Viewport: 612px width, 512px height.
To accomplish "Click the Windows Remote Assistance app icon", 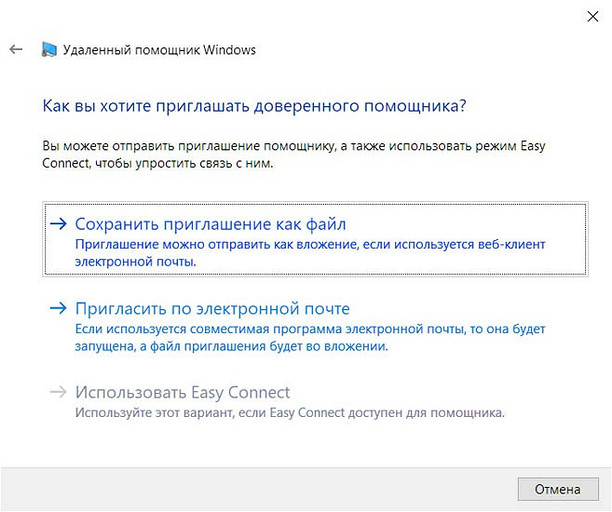I will point(49,49).
